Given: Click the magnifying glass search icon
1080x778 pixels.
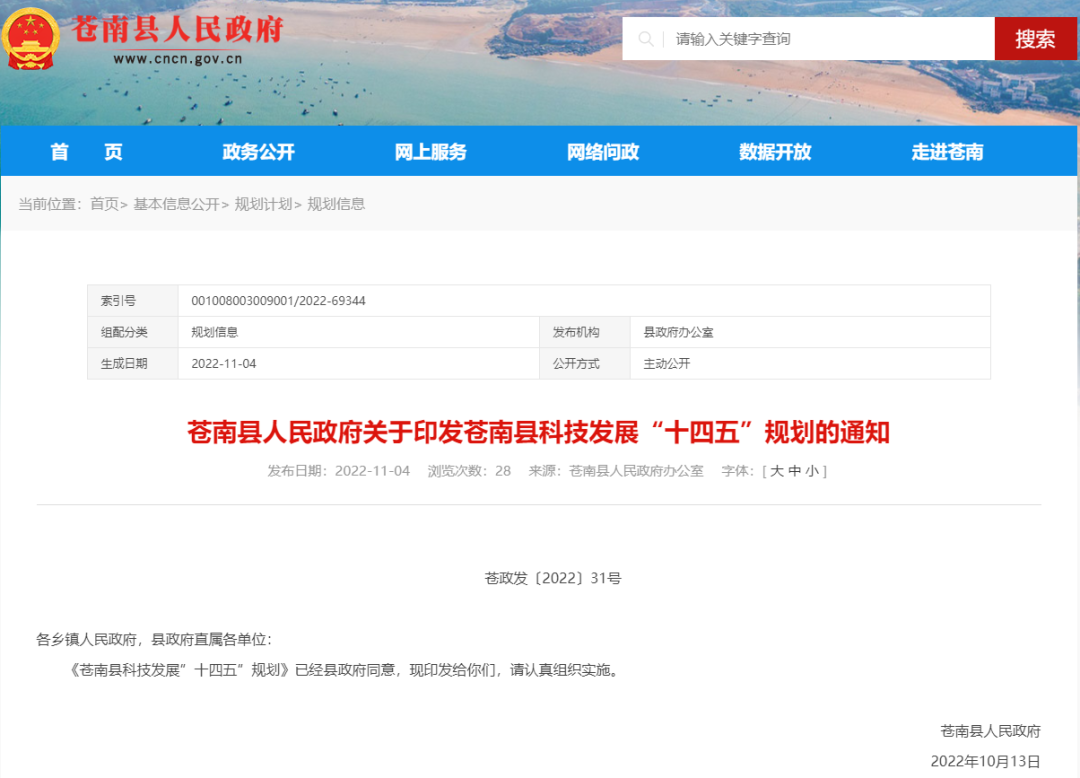Looking at the screenshot, I should click(646, 39).
